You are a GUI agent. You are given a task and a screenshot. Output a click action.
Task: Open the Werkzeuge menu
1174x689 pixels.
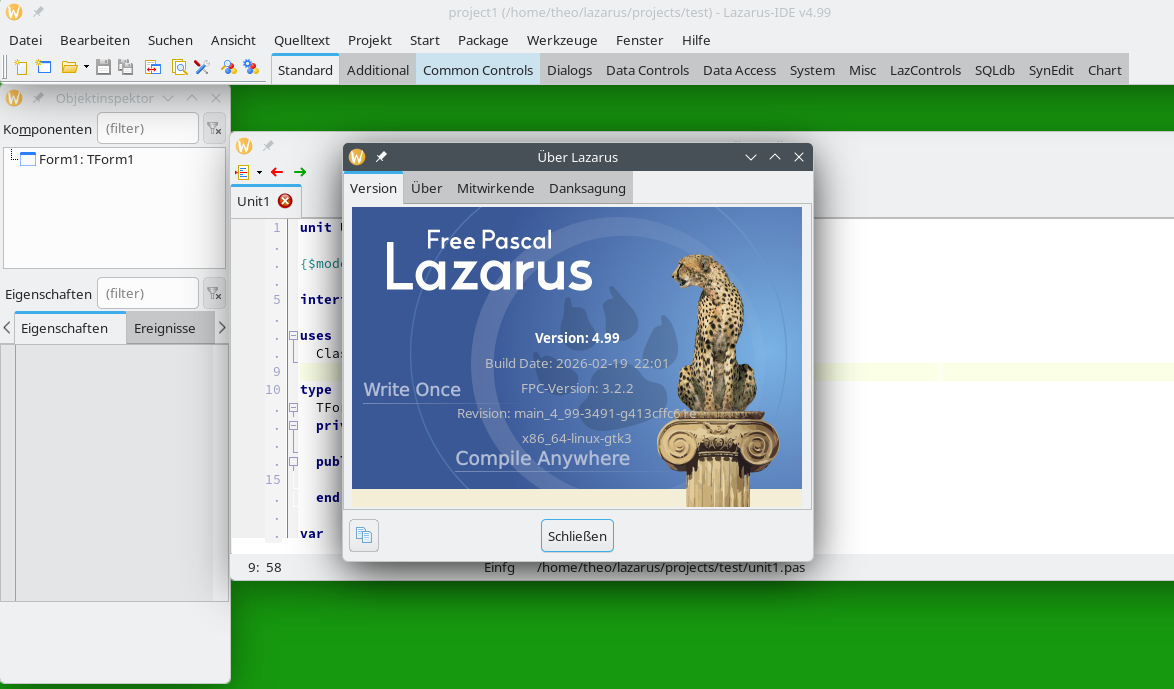pyautogui.click(x=562, y=40)
